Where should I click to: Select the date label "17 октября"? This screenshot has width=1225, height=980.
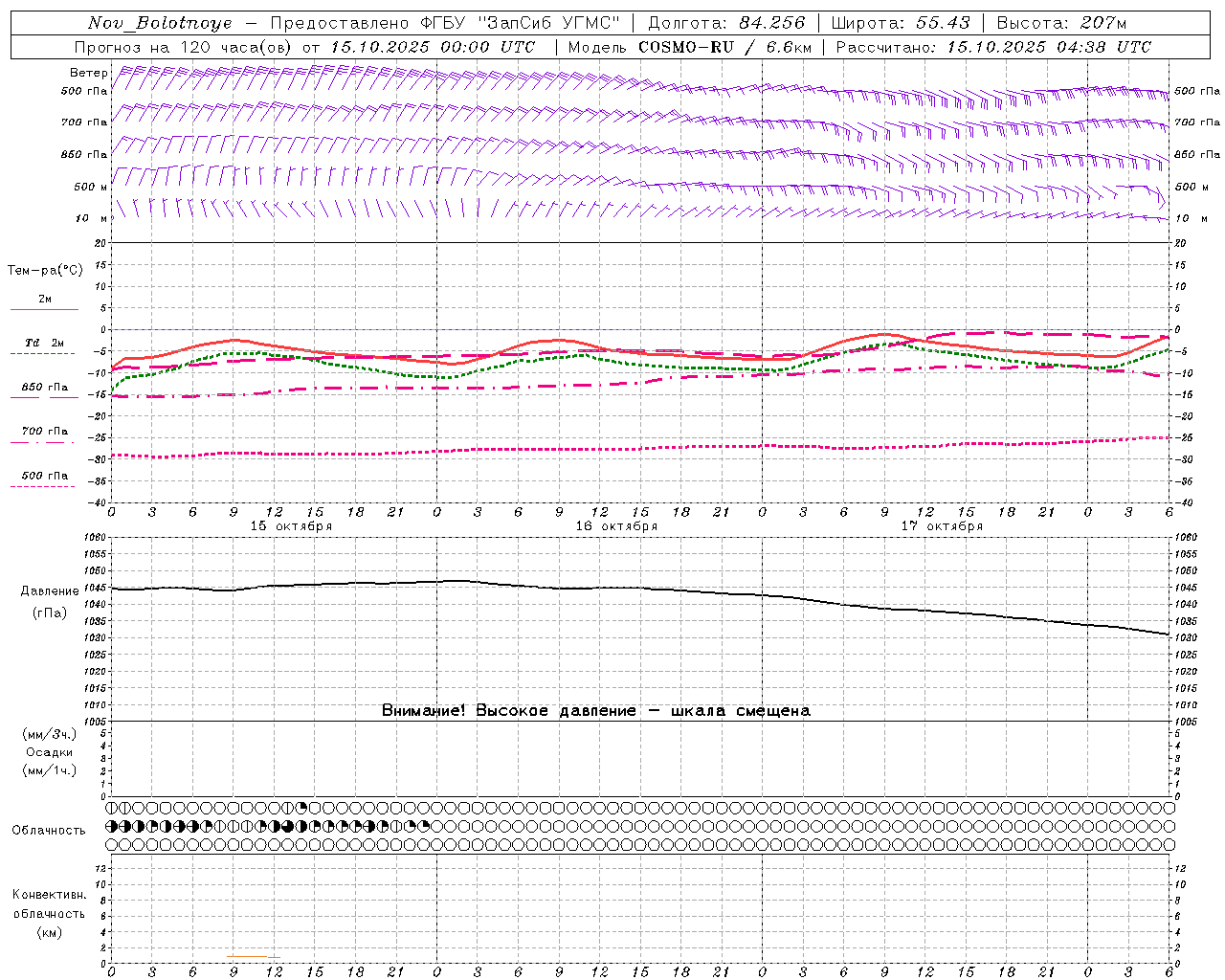point(942,526)
